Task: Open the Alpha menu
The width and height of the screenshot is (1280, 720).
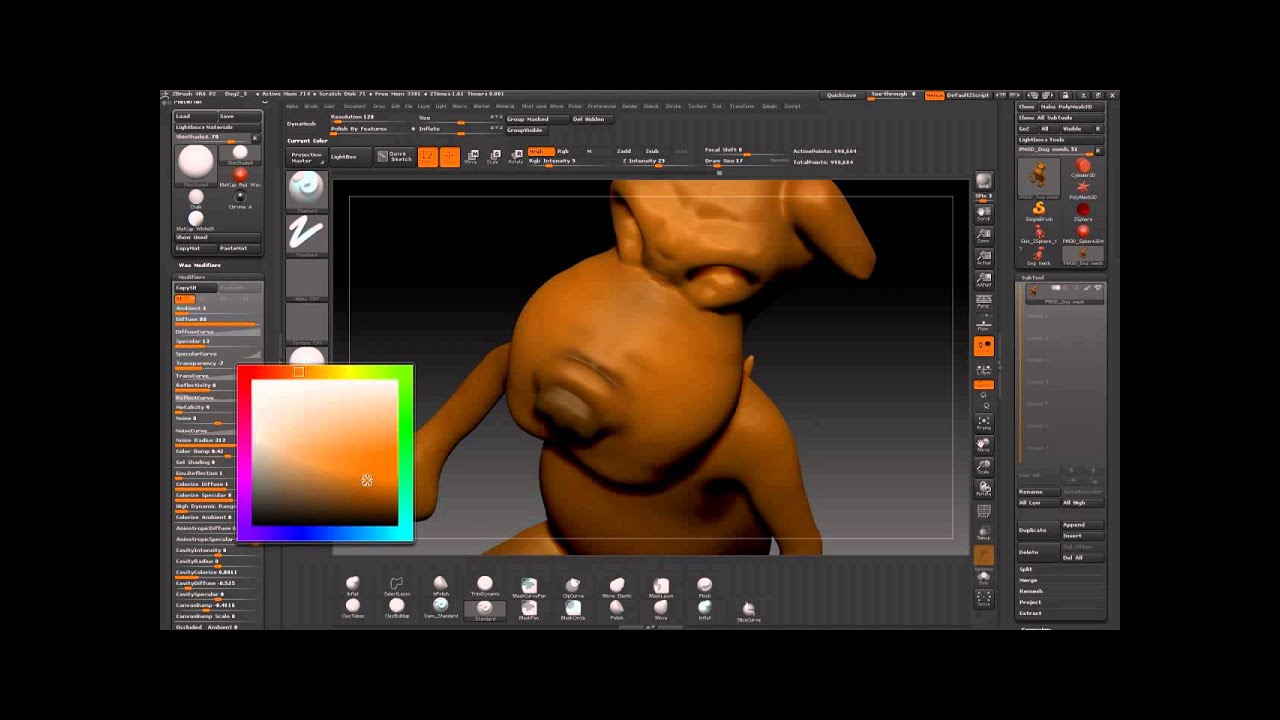Action: [x=292, y=106]
